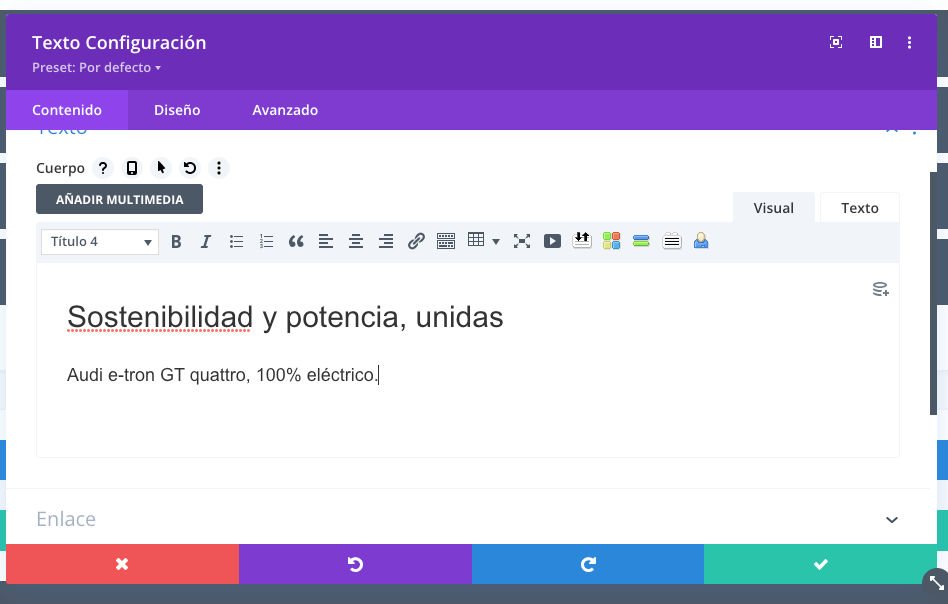The image size is (948, 604).
Task: Snap modal to sidebar columns icon
Action: click(875, 42)
